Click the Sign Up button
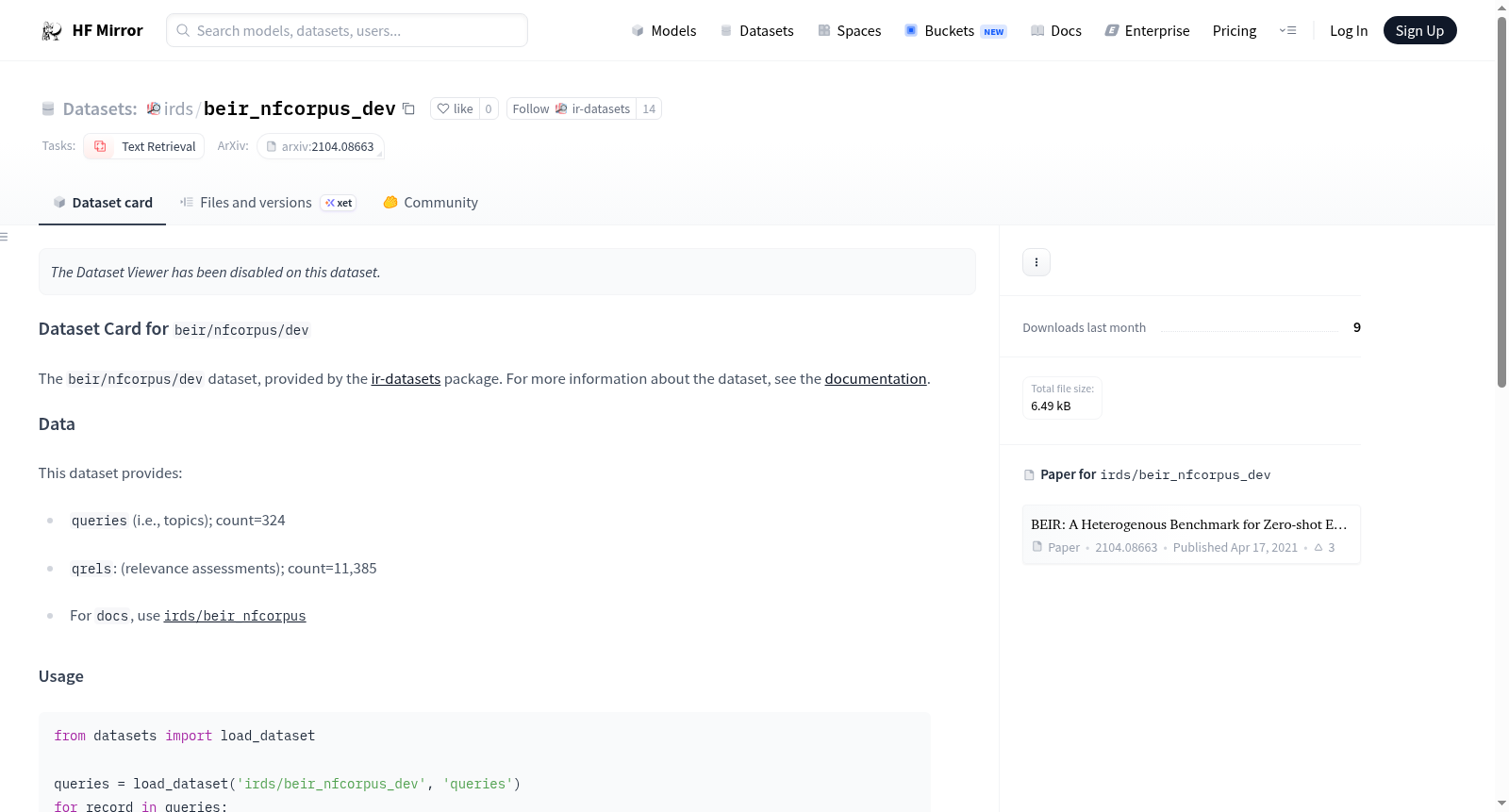The image size is (1509, 812). coord(1419,30)
